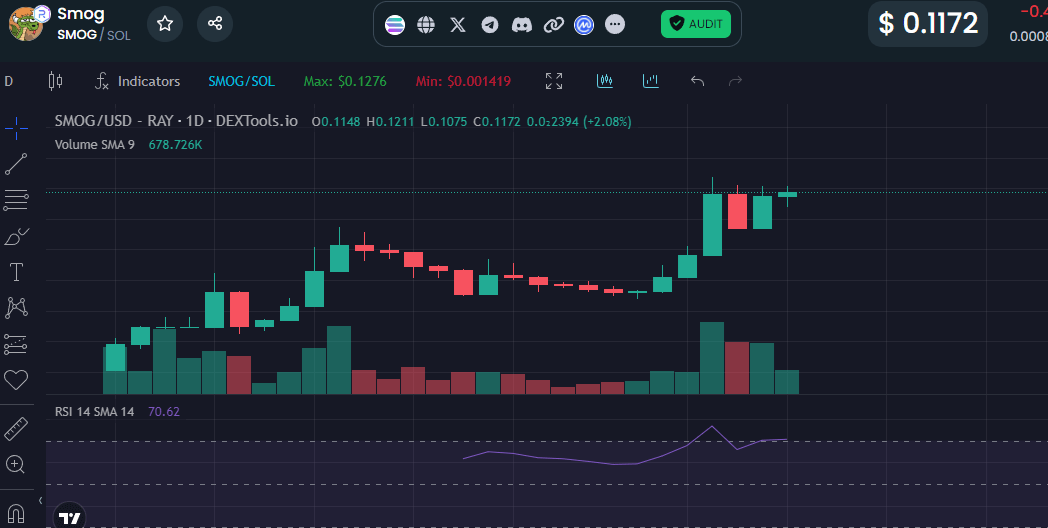Redo the chart action

click(735, 82)
